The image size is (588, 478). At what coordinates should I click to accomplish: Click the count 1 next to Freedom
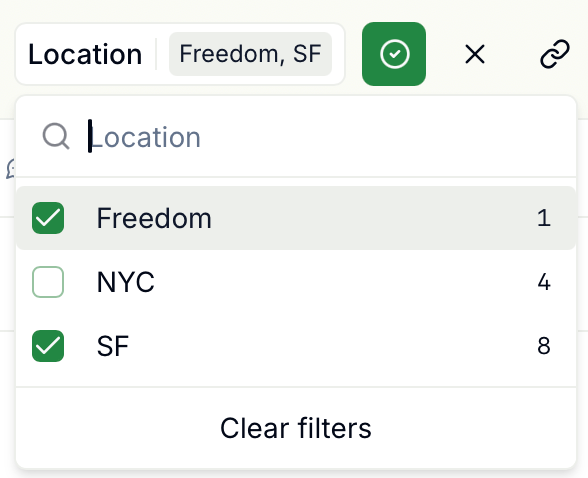(544, 218)
